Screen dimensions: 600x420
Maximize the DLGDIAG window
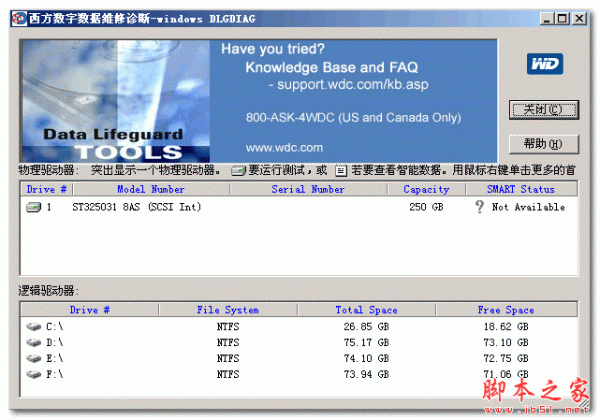click(562, 18)
